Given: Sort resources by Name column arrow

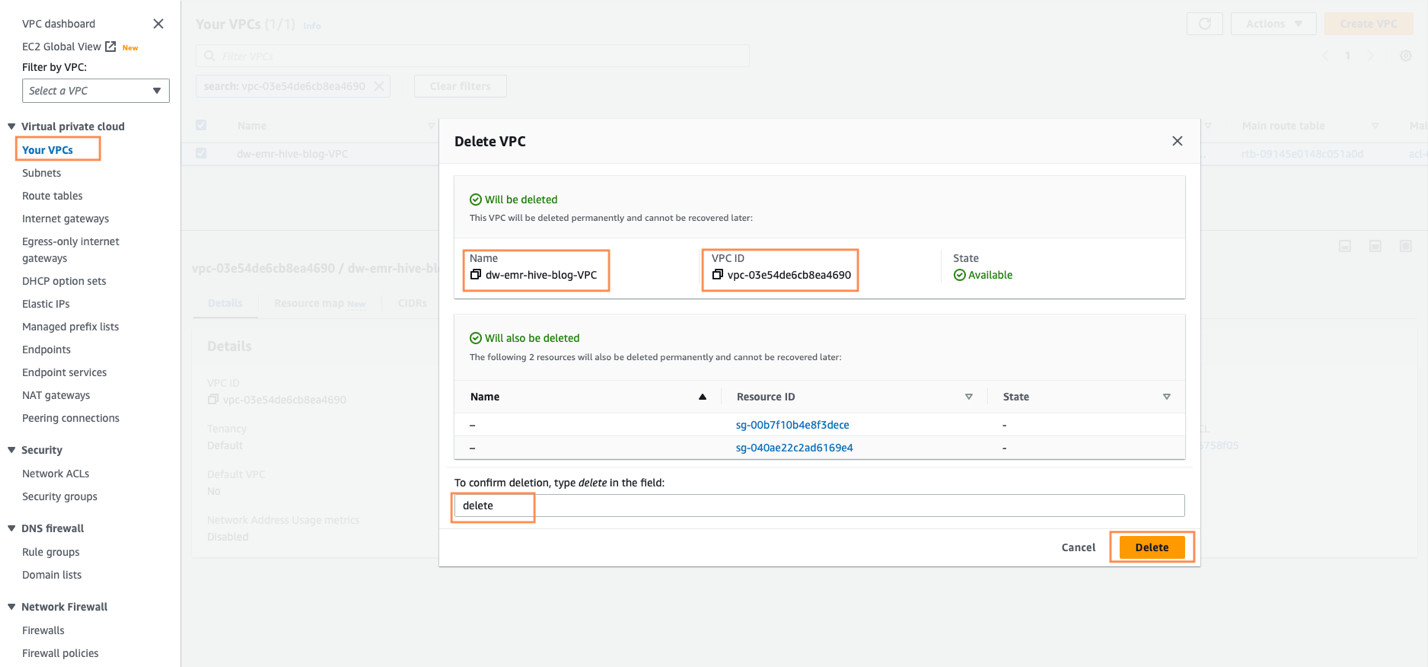Looking at the screenshot, I should click(702, 397).
